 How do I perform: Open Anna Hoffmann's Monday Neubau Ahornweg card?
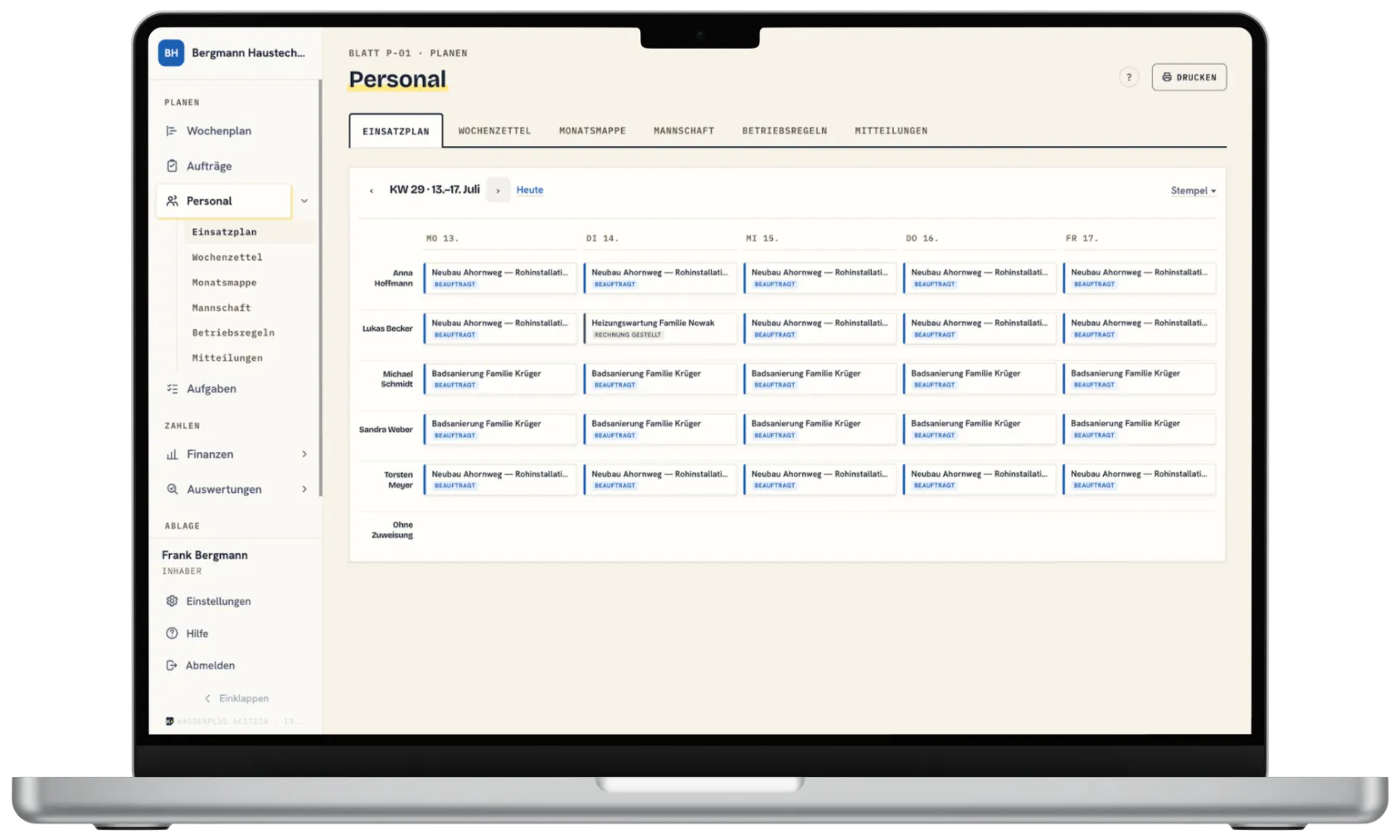coord(500,278)
